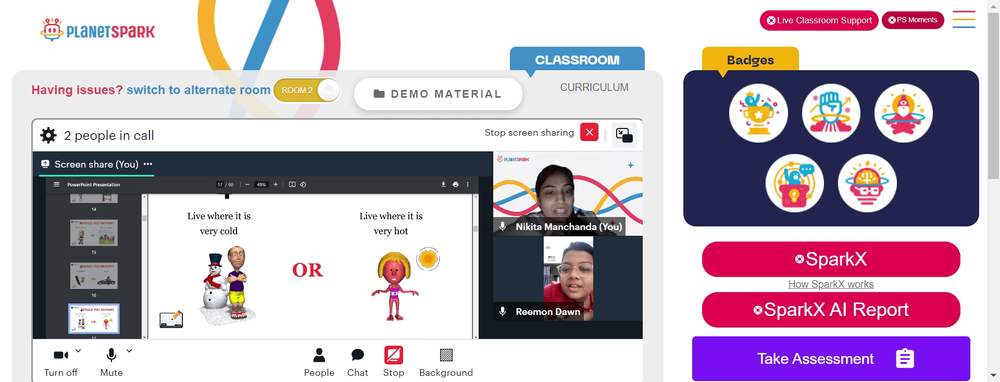Screen dimensions: 1000x382
Task: Click the rotate PDF icon
Action: point(303,184)
